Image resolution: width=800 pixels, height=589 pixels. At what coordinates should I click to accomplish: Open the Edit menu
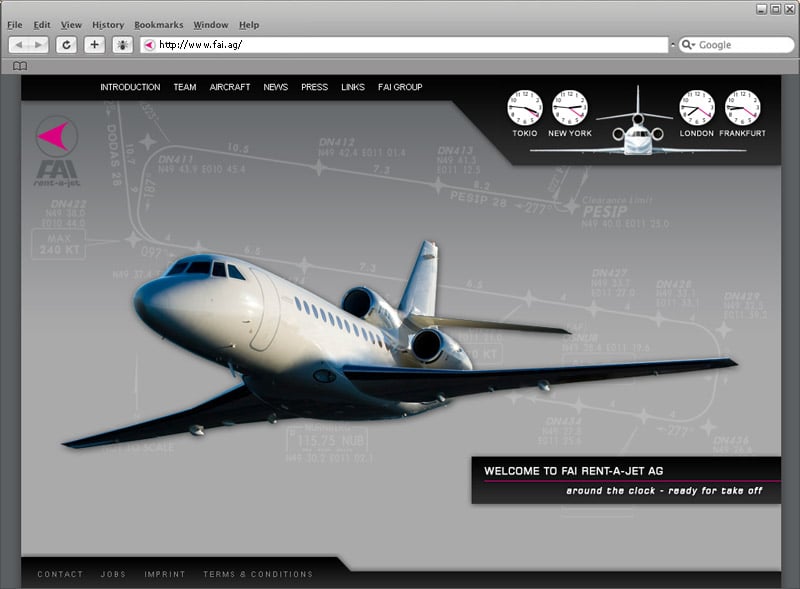pyautogui.click(x=42, y=25)
